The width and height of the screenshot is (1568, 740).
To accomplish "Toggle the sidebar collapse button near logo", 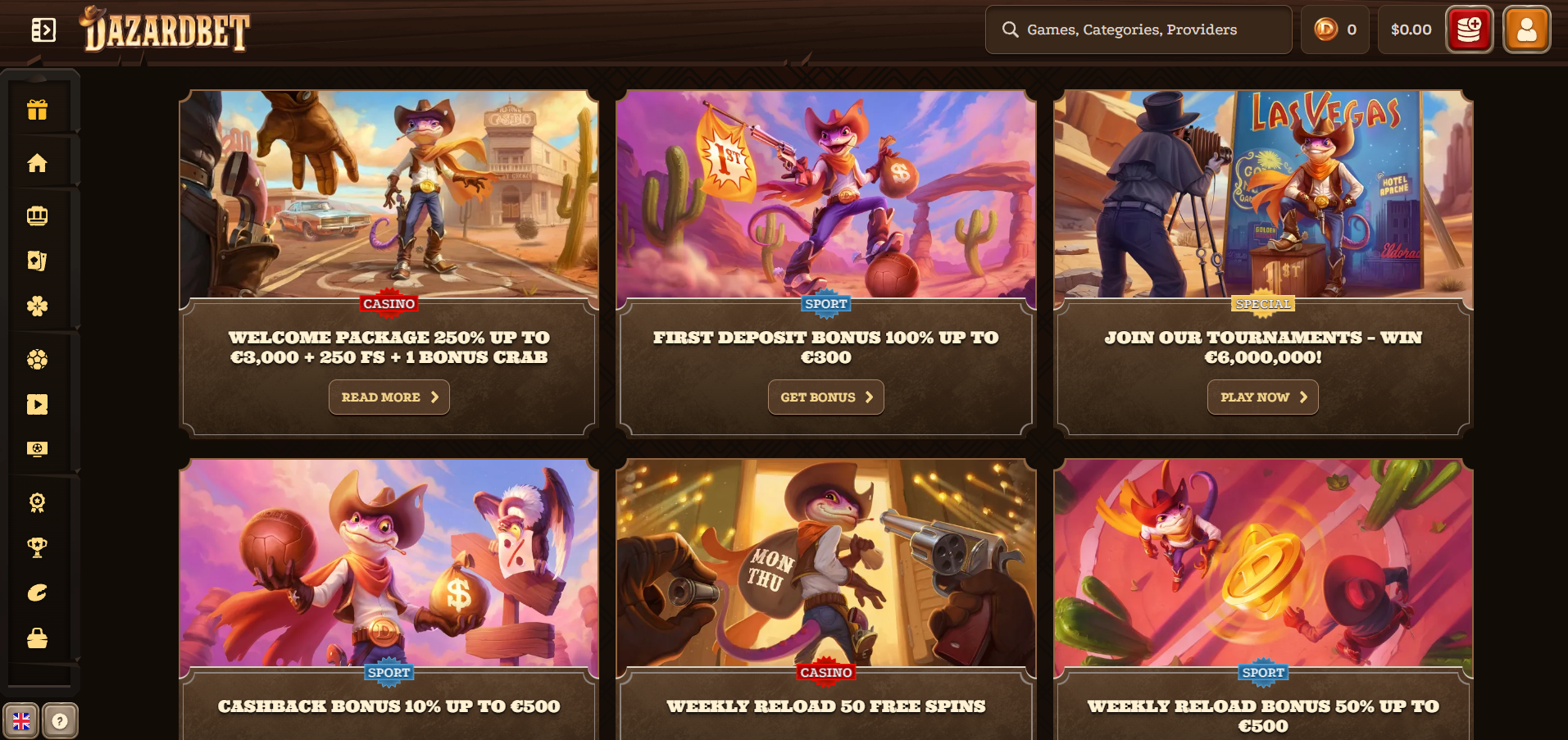I will [43, 30].
